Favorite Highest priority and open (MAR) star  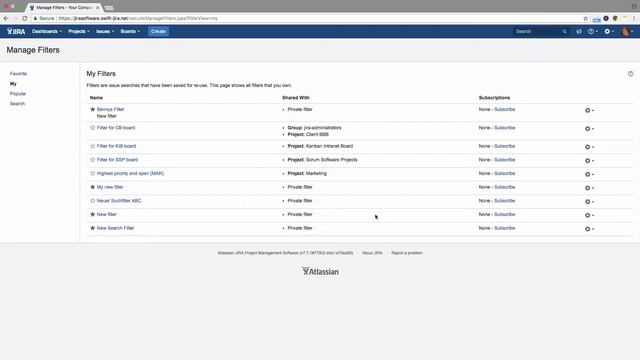click(93, 173)
